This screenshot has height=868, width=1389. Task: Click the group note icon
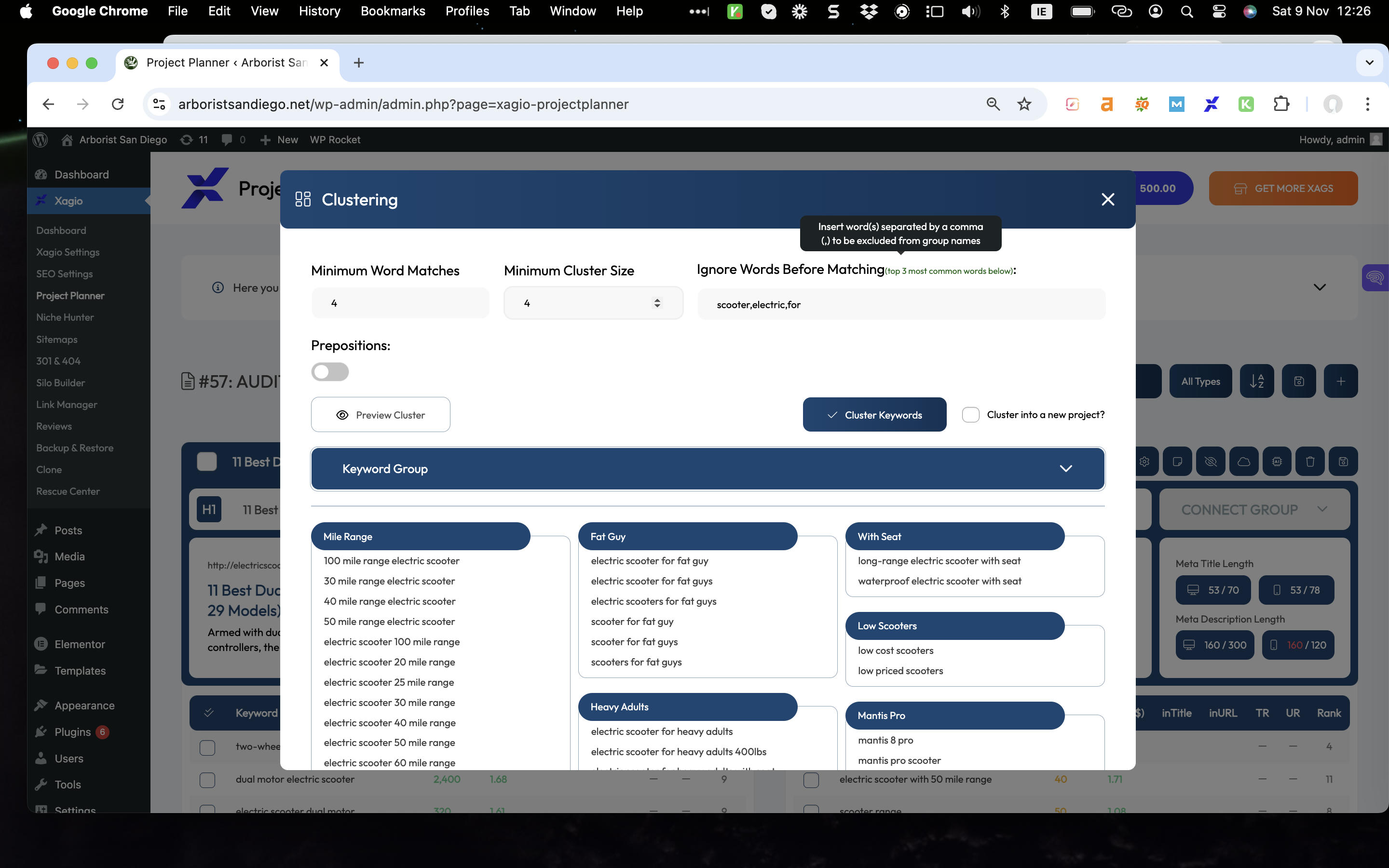click(1177, 461)
